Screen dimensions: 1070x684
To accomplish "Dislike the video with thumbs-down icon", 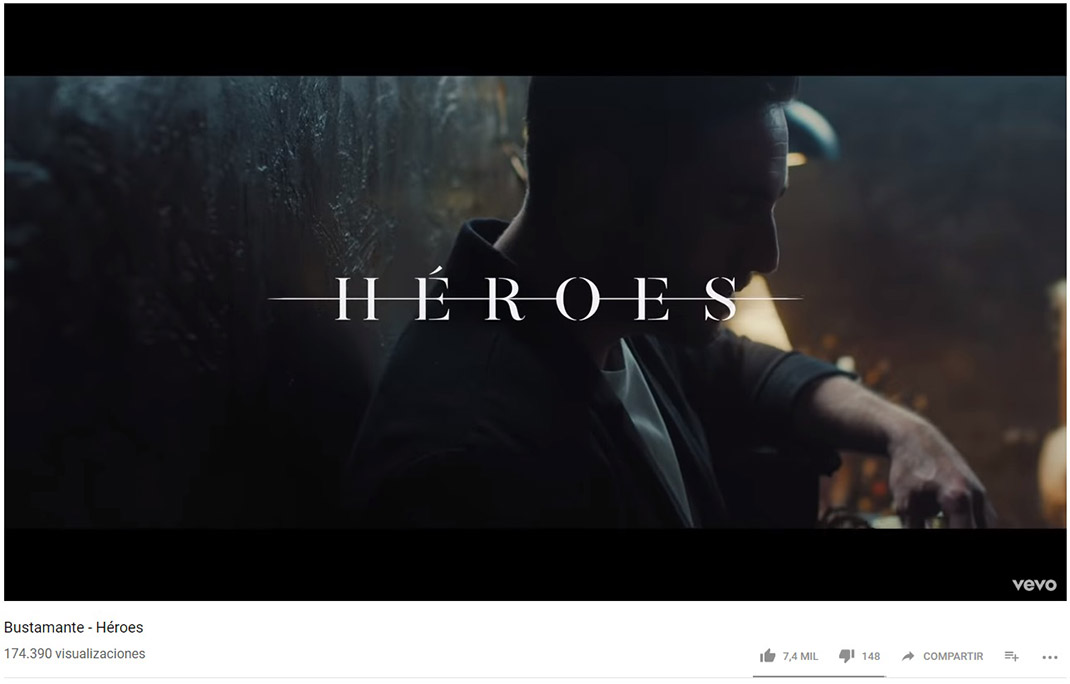I will pos(846,656).
